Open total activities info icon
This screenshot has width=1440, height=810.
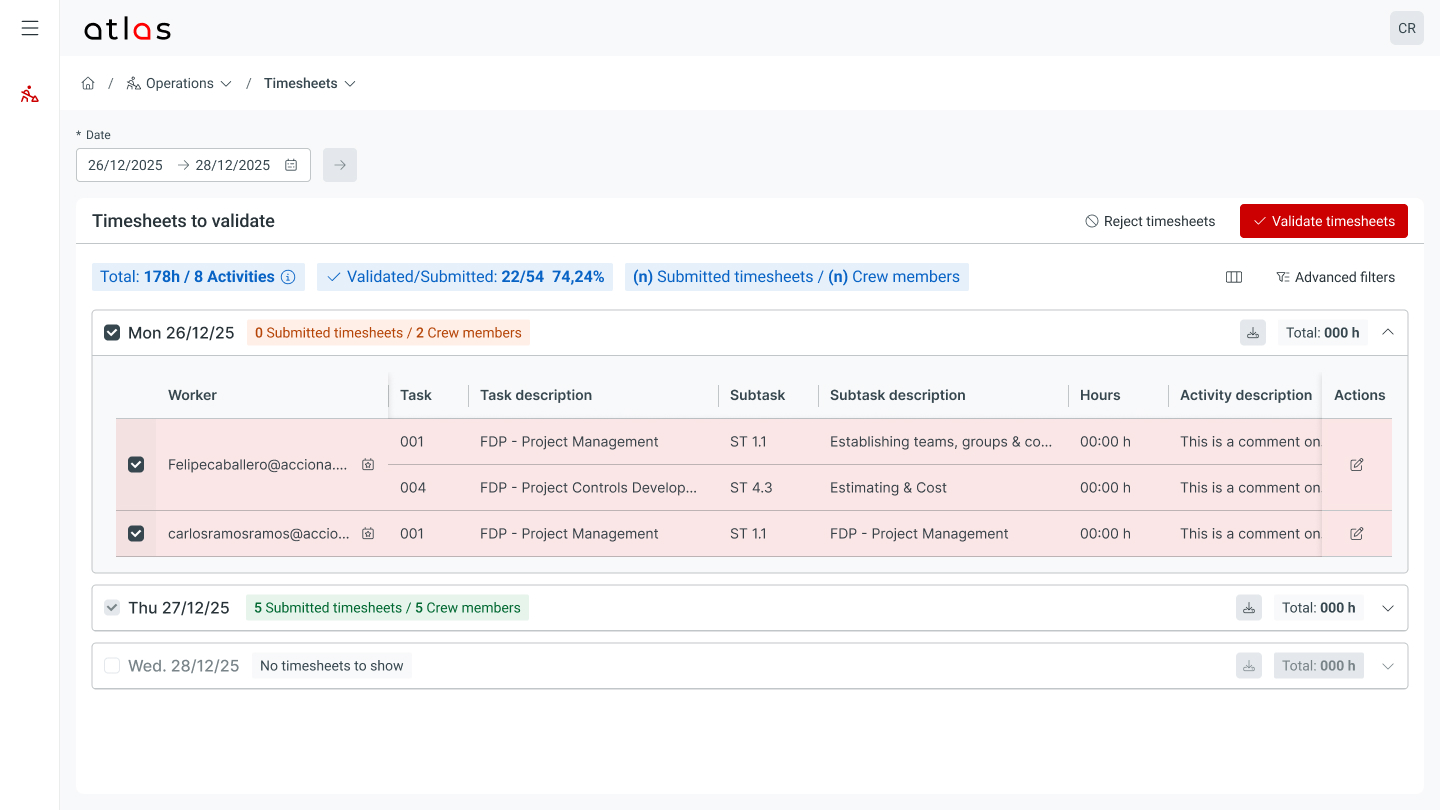pyautogui.click(x=288, y=277)
